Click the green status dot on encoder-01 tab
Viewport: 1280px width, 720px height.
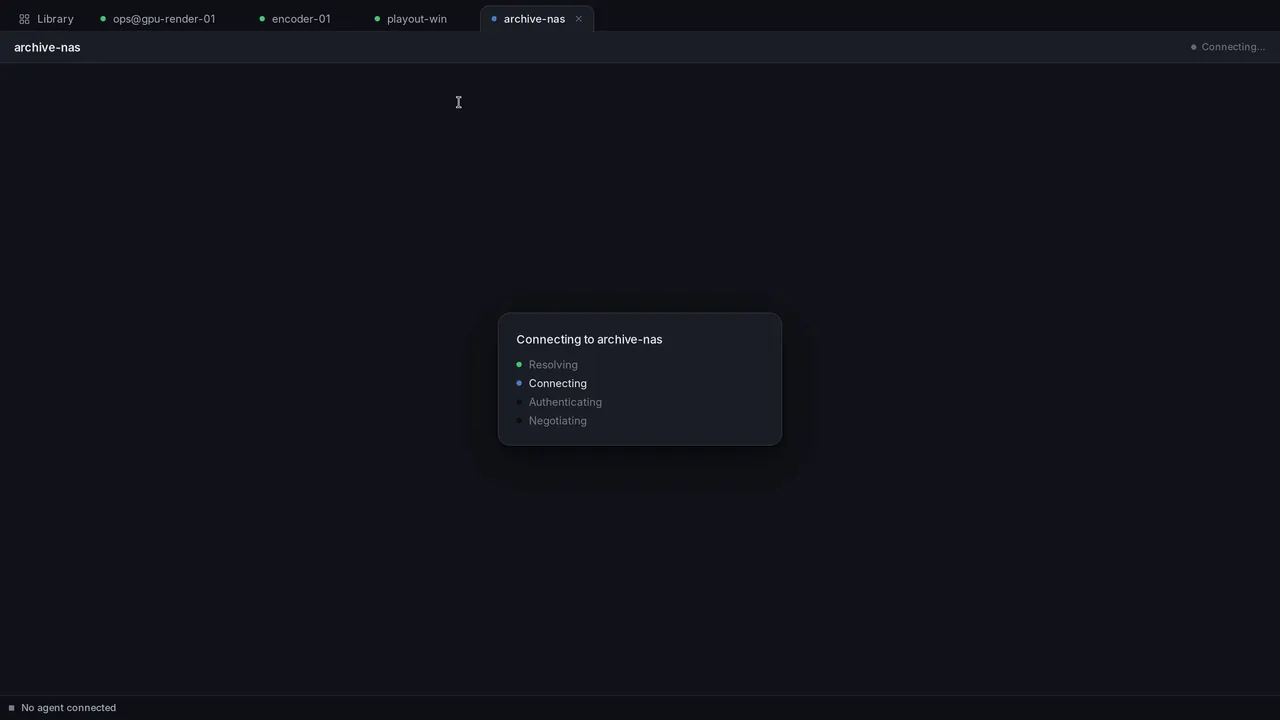[262, 19]
